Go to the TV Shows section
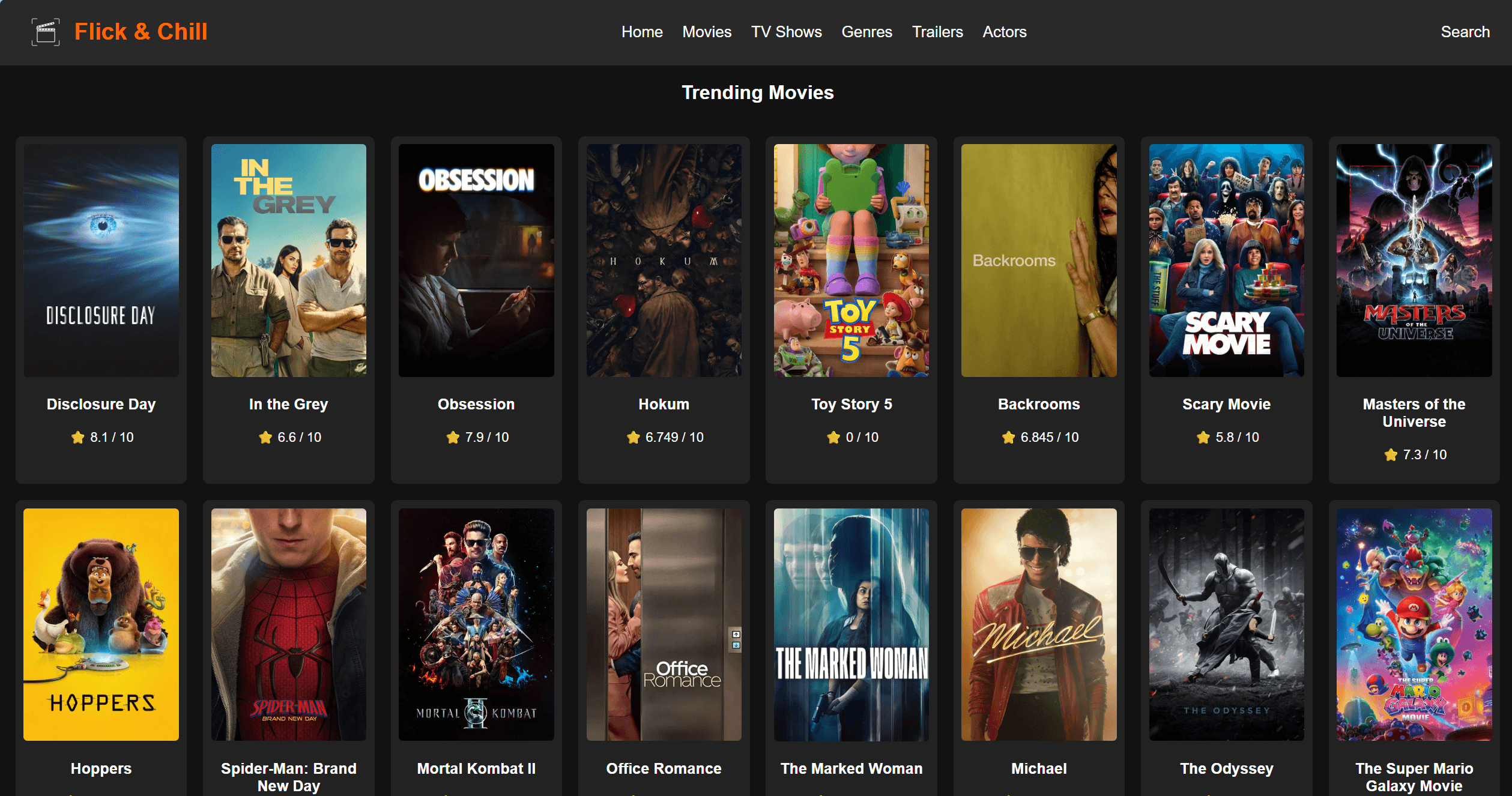1512x796 pixels. 786,32
